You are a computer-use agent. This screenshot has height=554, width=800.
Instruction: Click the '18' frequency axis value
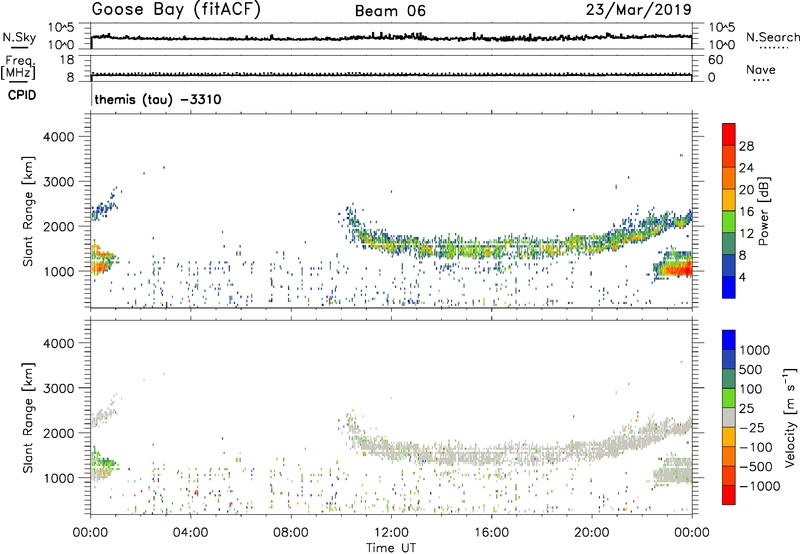point(66,60)
